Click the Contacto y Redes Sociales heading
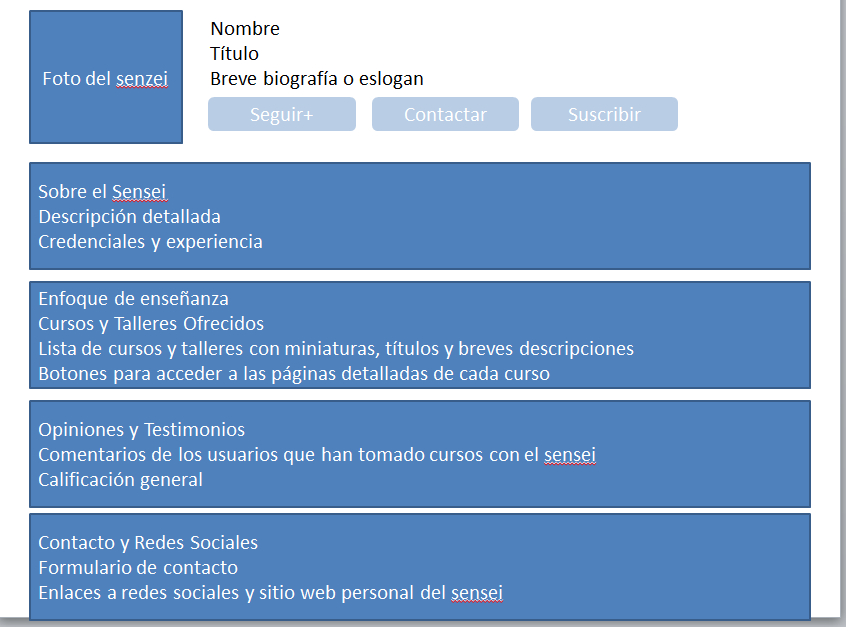Image resolution: width=846 pixels, height=627 pixels. click(x=148, y=543)
